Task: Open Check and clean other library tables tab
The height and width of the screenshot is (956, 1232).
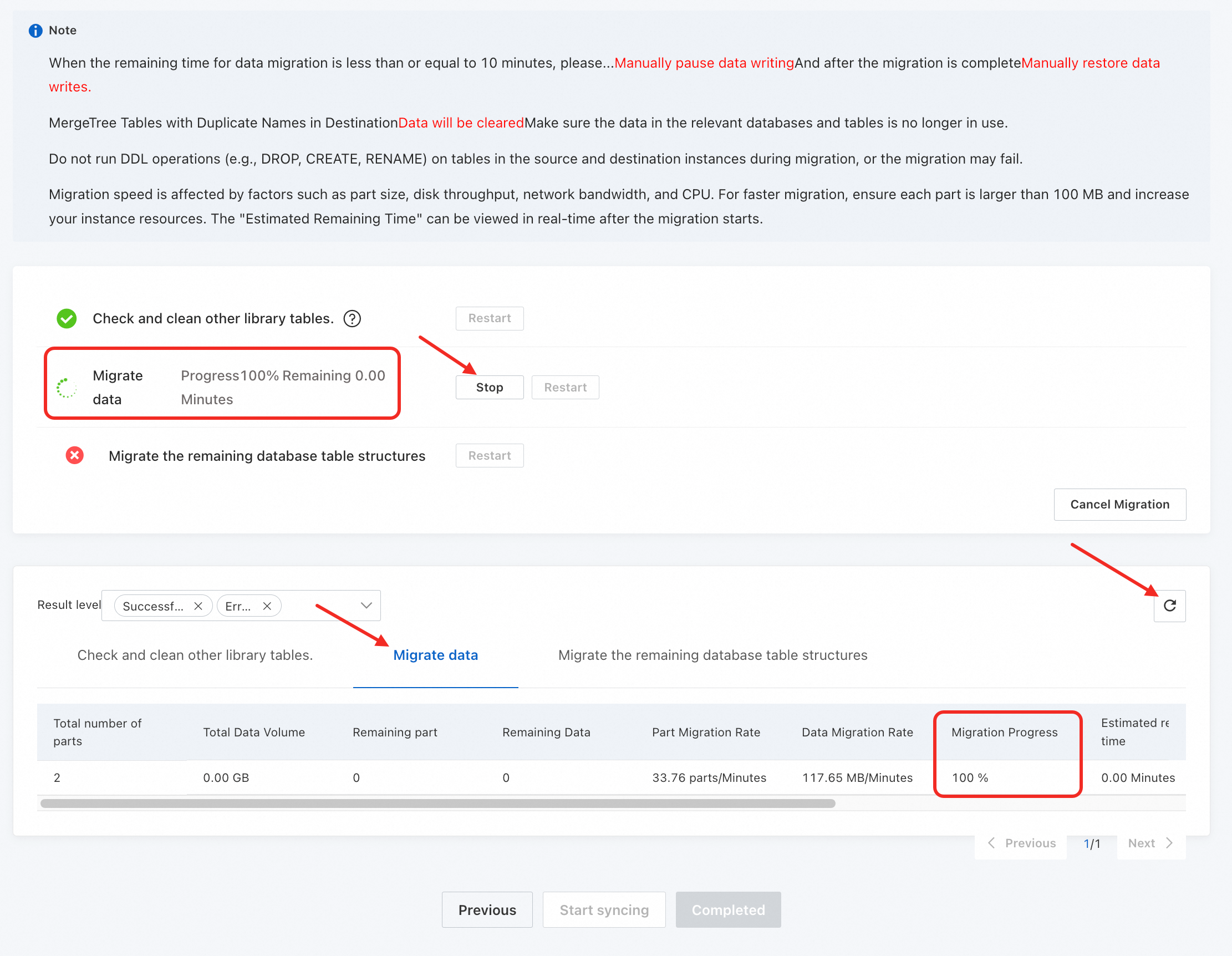Action: [x=195, y=655]
